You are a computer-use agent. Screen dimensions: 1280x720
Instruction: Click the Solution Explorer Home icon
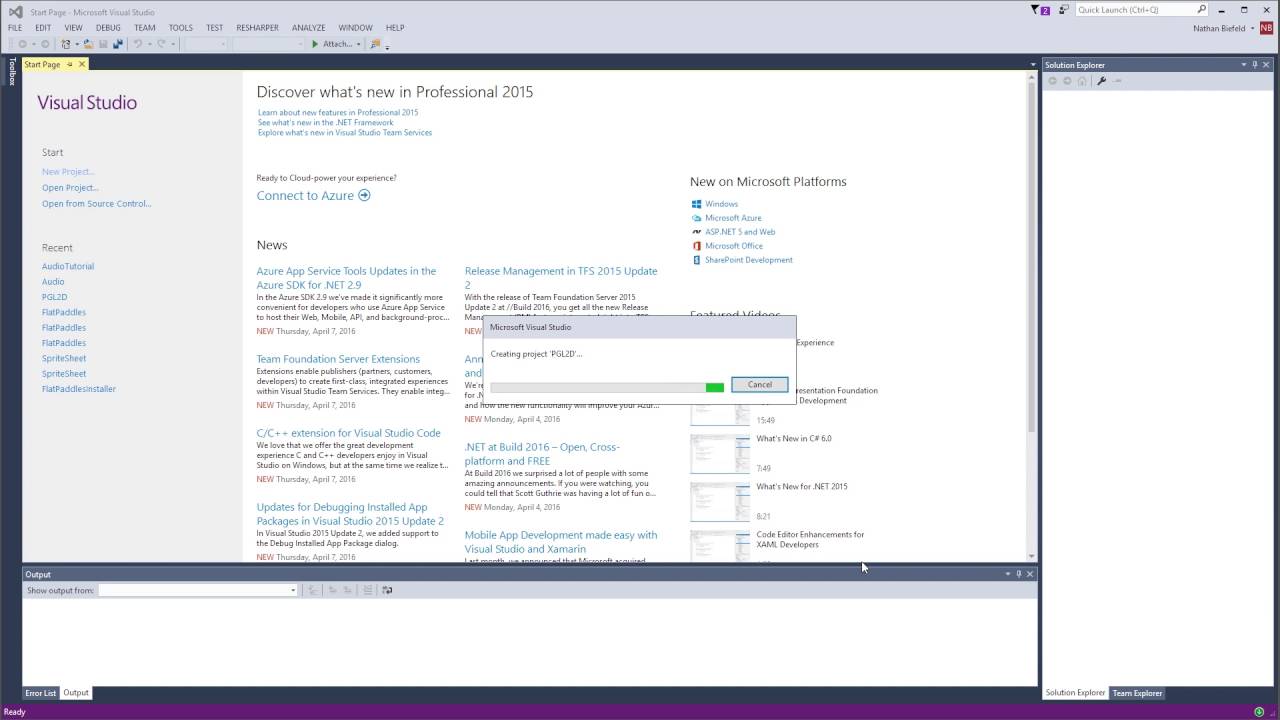1082,81
